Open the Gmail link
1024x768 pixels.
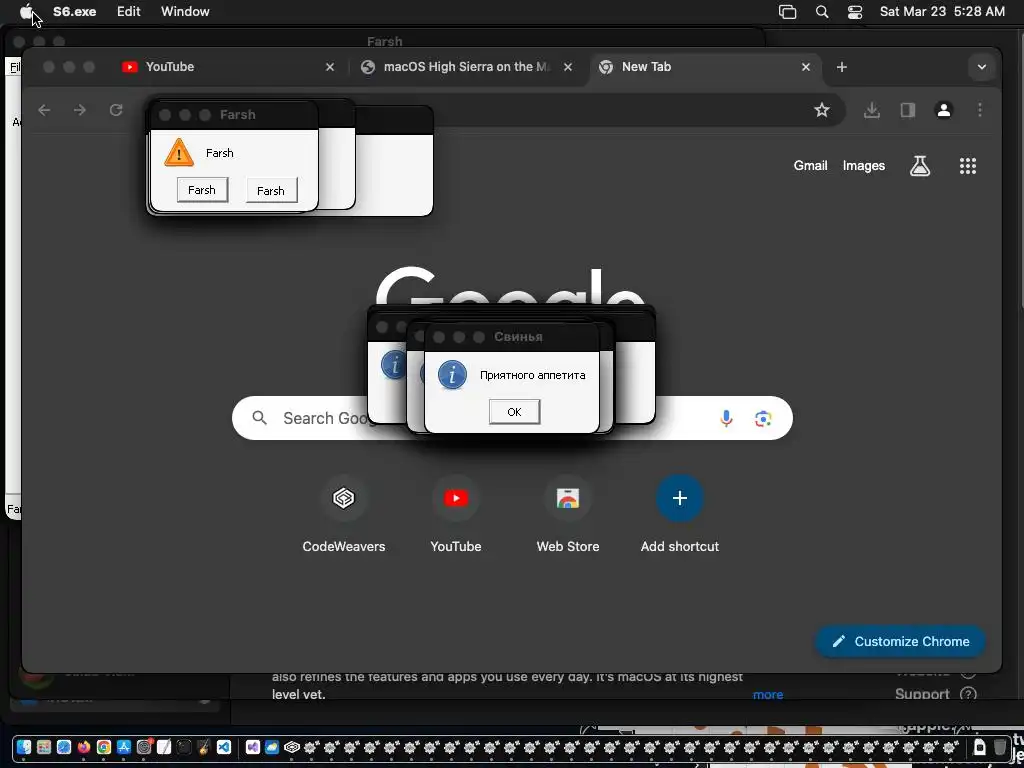click(810, 166)
